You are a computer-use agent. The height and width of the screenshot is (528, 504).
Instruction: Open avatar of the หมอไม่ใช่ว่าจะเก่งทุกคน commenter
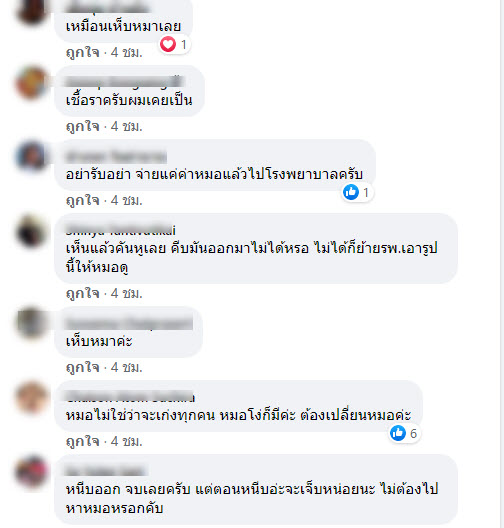32,397
